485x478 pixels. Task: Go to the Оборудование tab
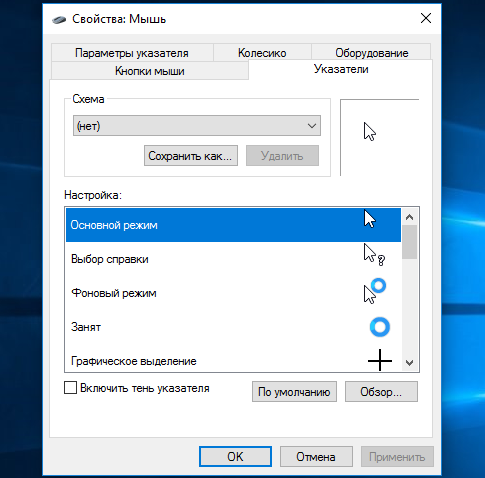coord(371,53)
